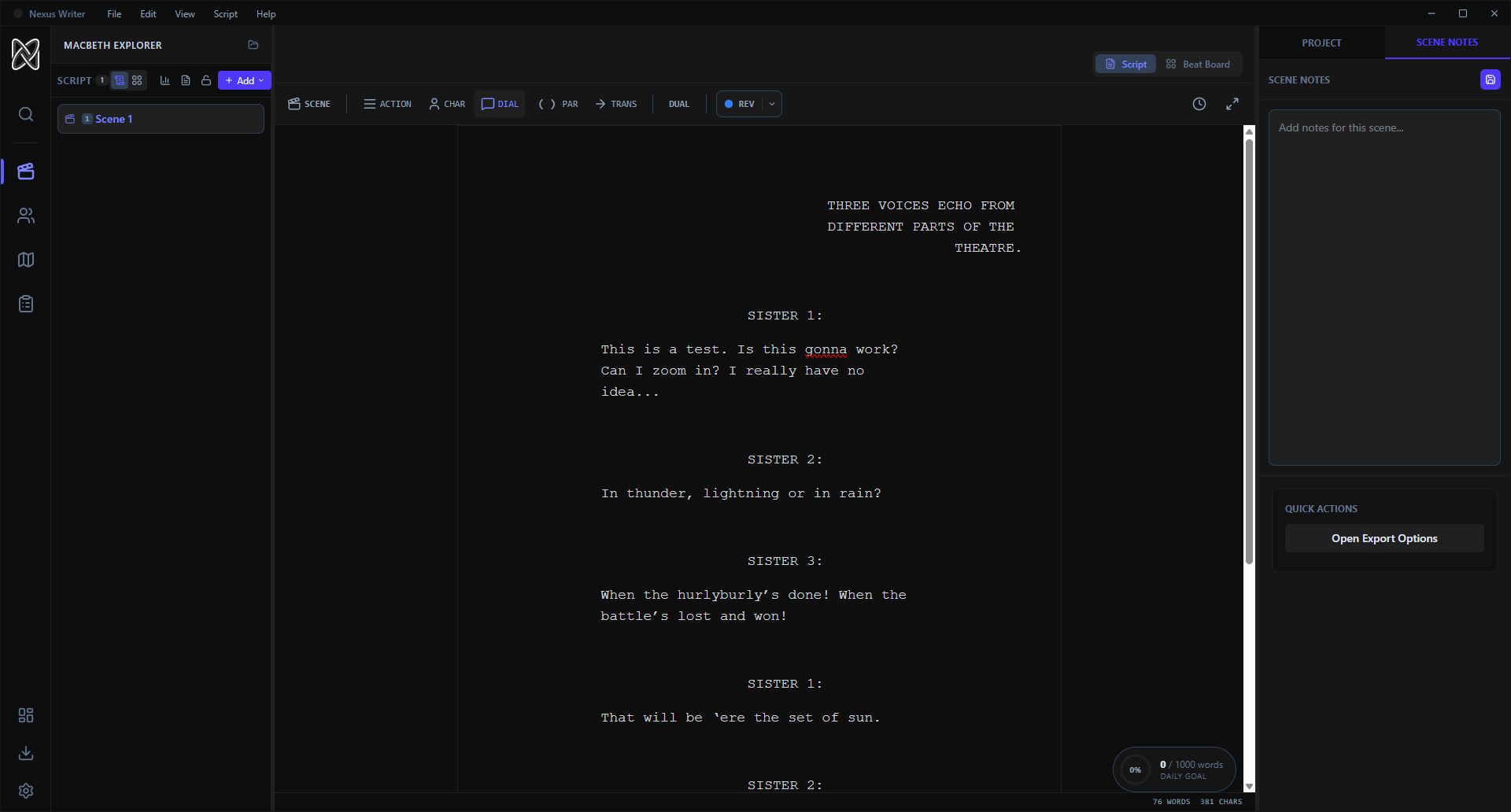Click the open folder icon beside Macbeth Explorer
This screenshot has height=812, width=1511.
253,45
